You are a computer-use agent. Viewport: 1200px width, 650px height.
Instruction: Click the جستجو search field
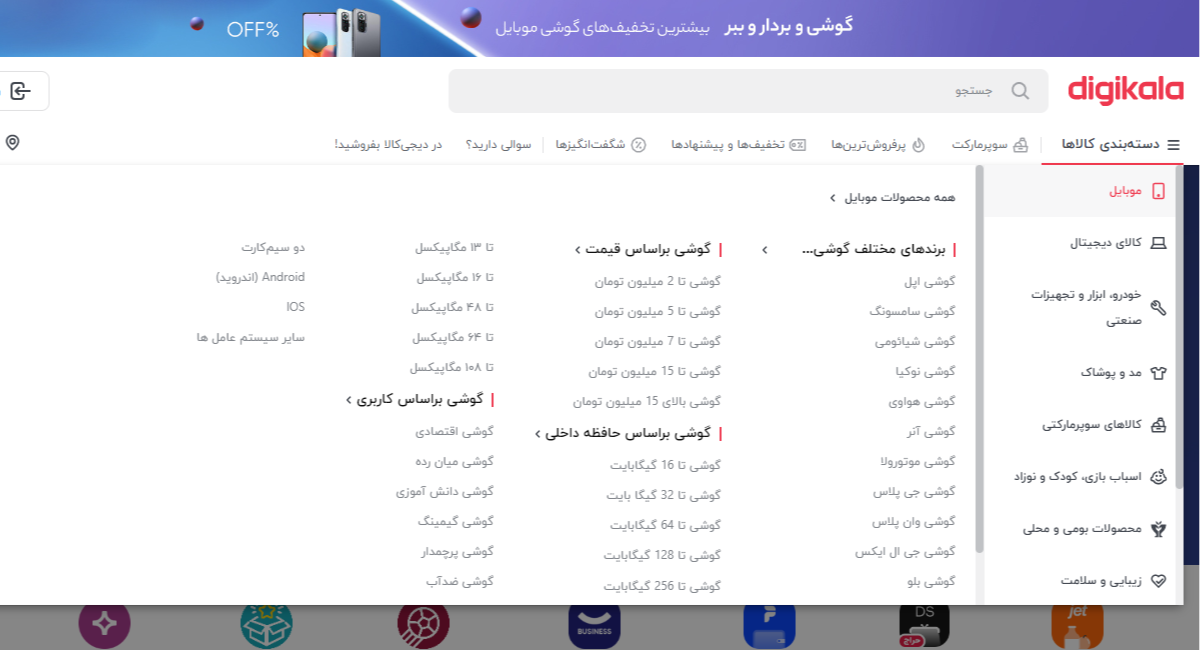coord(748,91)
